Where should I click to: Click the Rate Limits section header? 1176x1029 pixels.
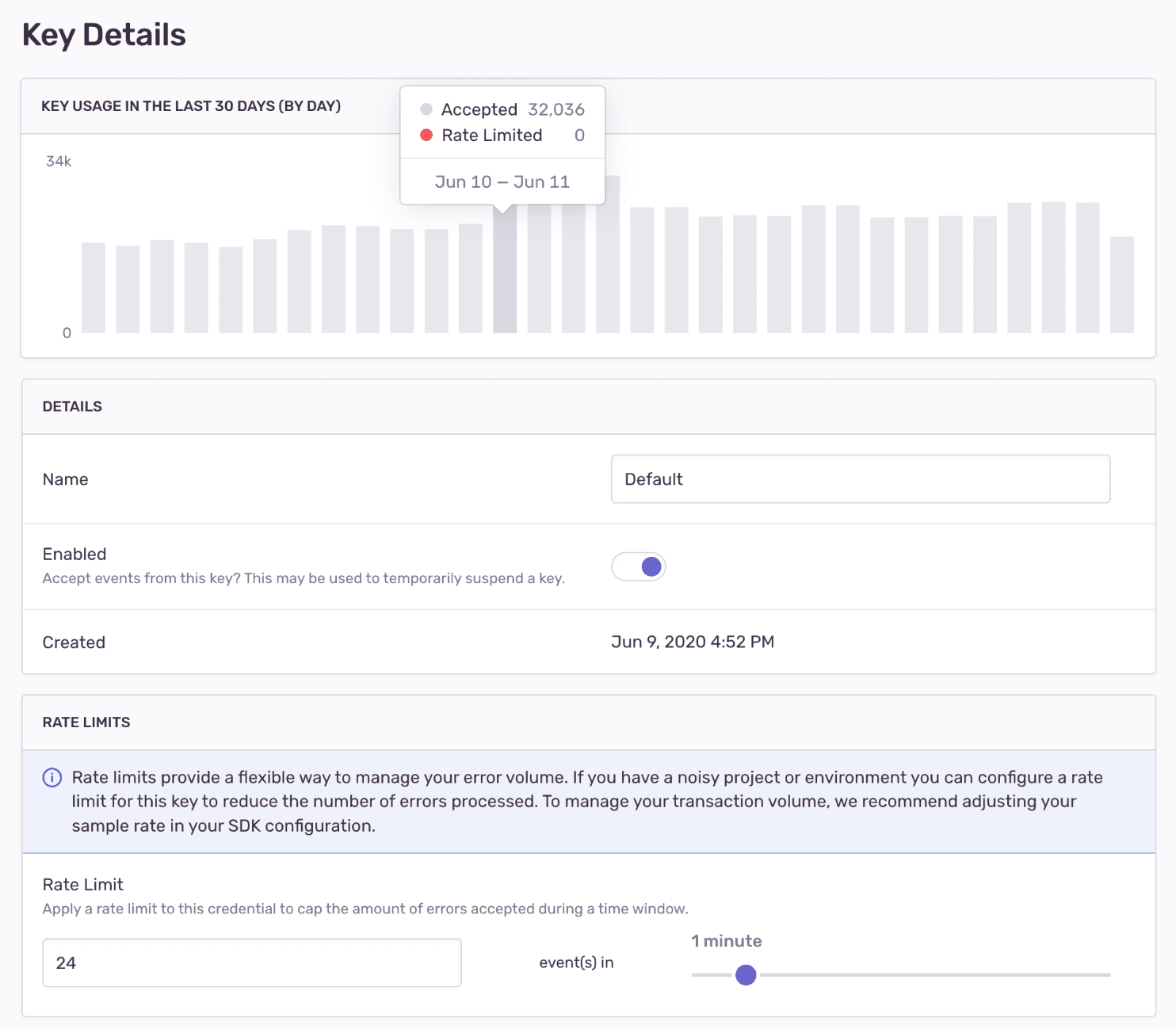[86, 722]
